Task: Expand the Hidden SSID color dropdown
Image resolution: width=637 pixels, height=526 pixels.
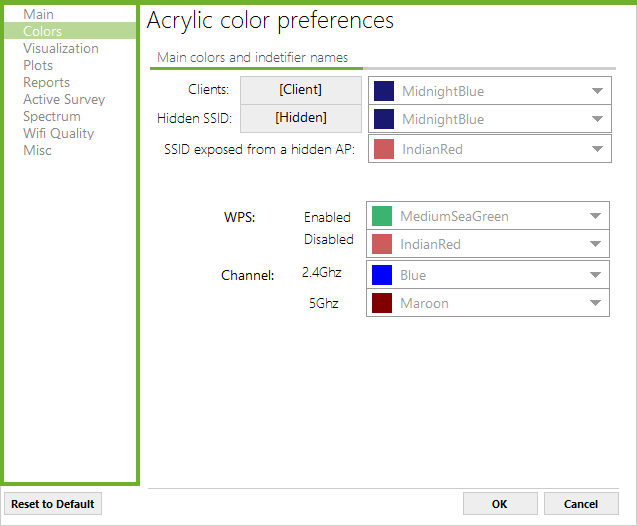Action: (597, 119)
